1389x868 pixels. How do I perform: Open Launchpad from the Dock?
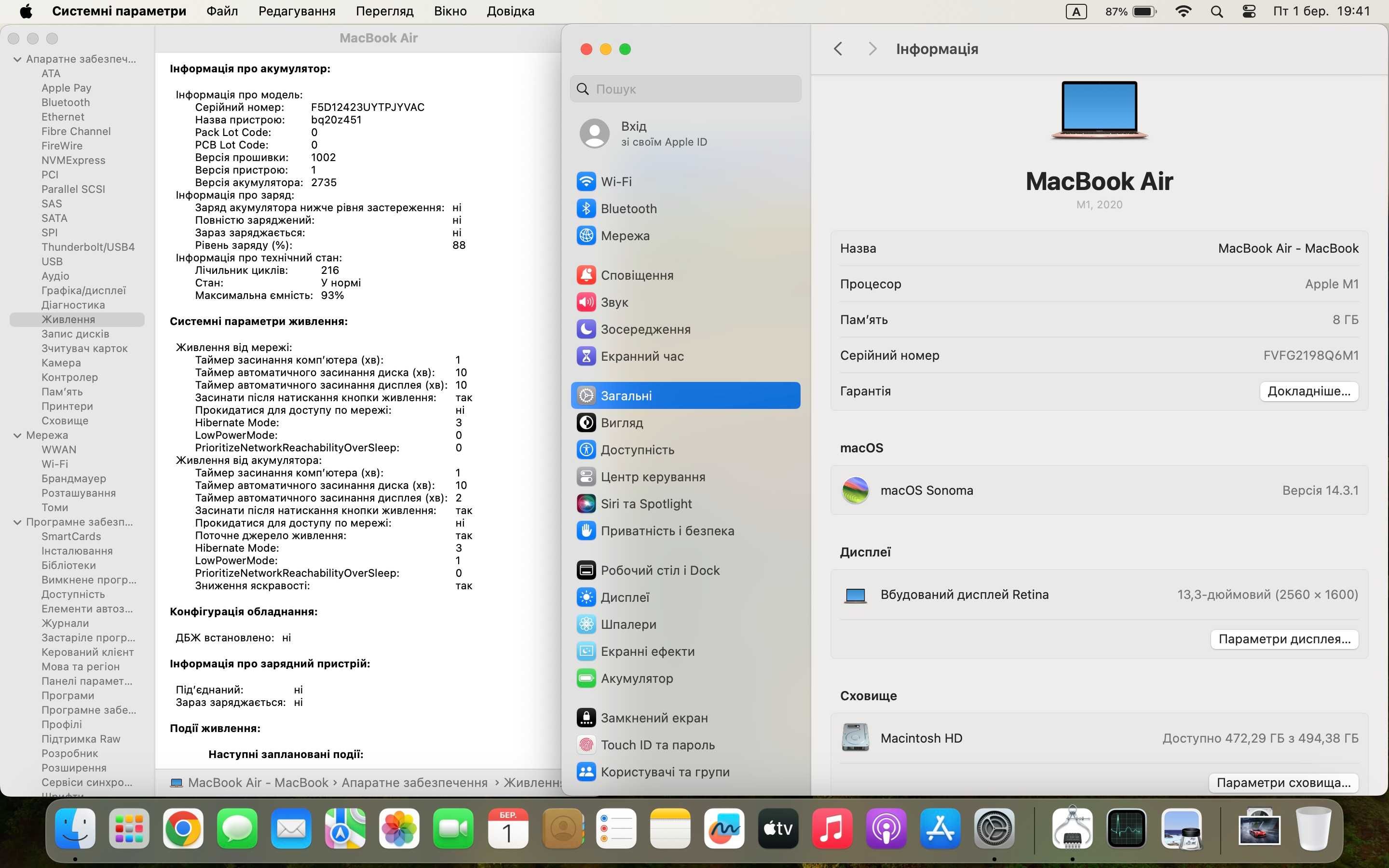point(129,828)
